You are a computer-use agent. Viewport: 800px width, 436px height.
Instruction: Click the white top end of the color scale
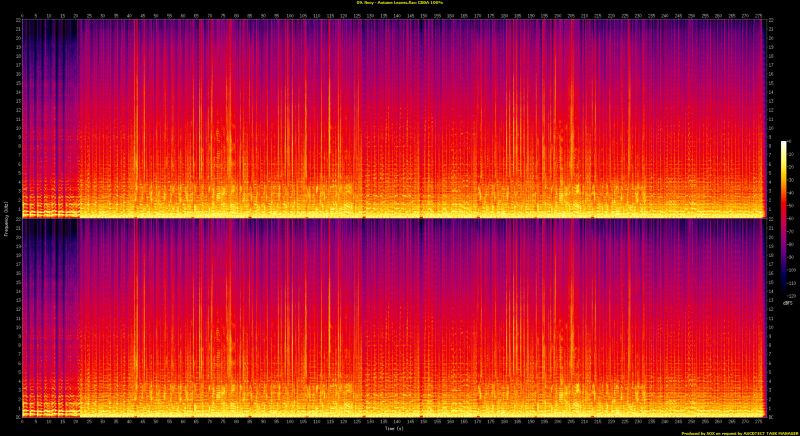coord(785,144)
